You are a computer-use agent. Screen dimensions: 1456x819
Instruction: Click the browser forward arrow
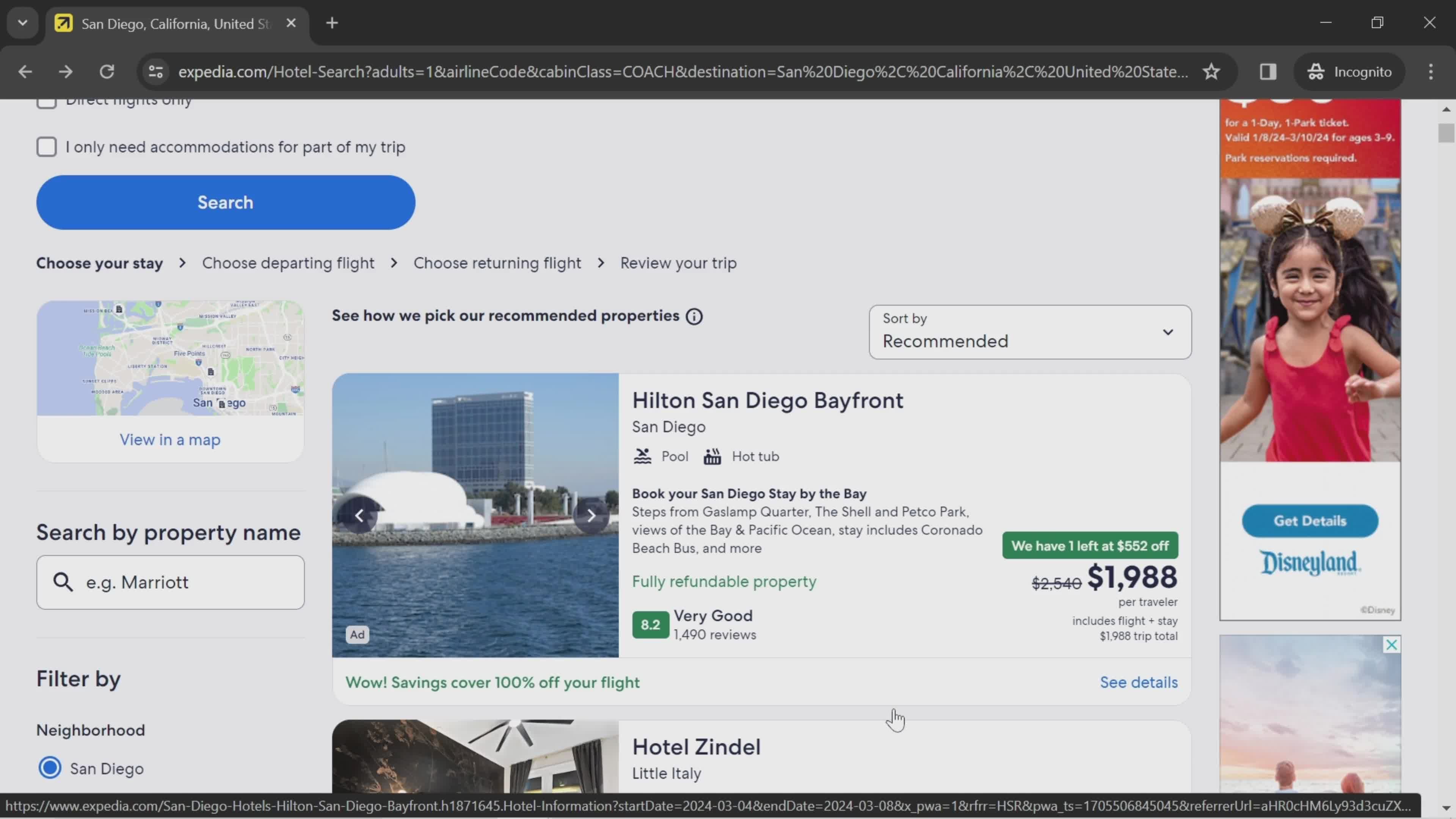point(66,72)
